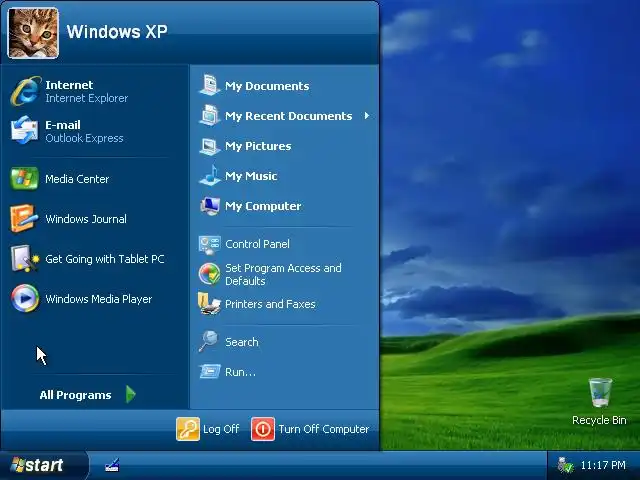640x480 pixels.
Task: Open the Control Panel icon
Action: pyautogui.click(x=209, y=244)
